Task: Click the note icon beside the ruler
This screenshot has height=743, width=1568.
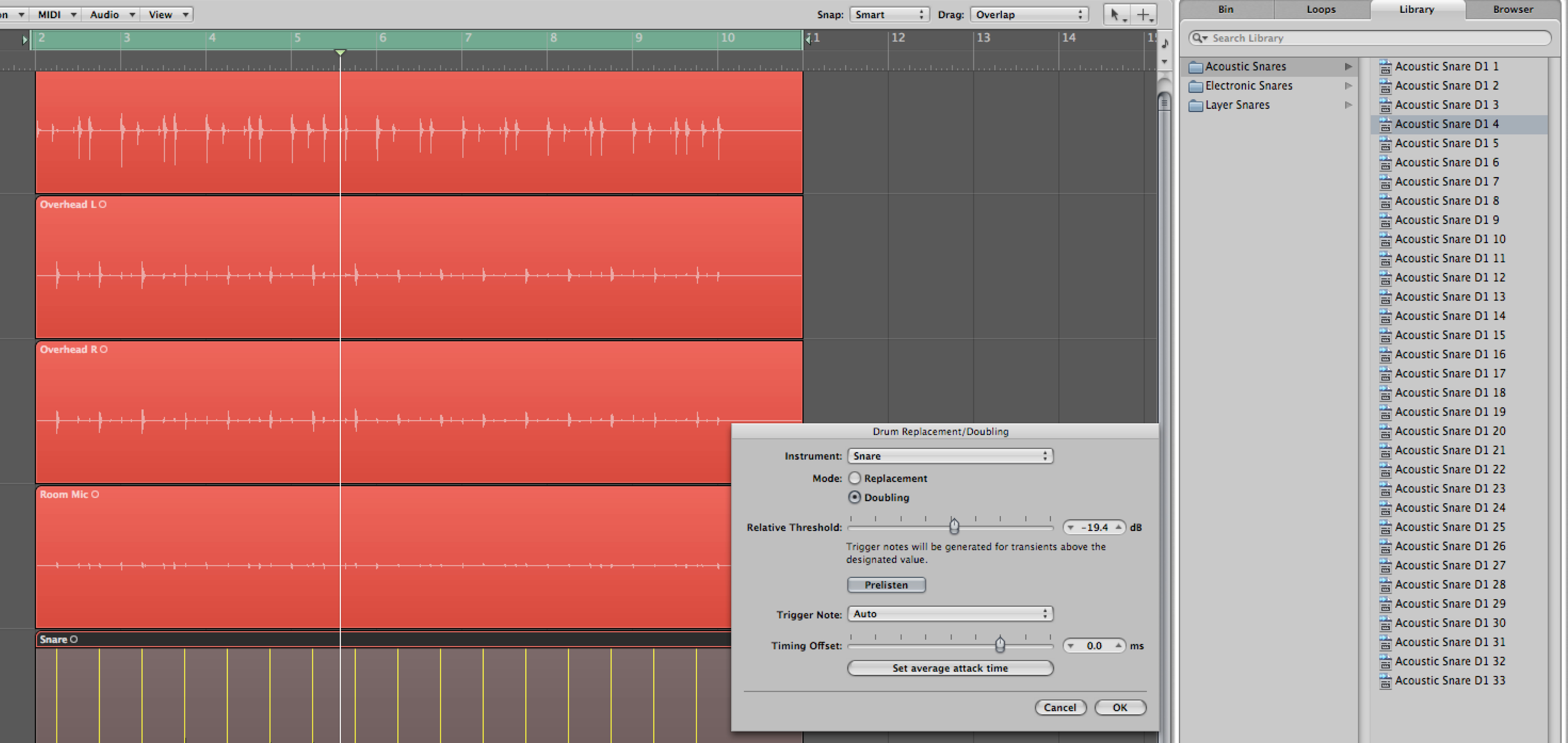Action: 1164,43
